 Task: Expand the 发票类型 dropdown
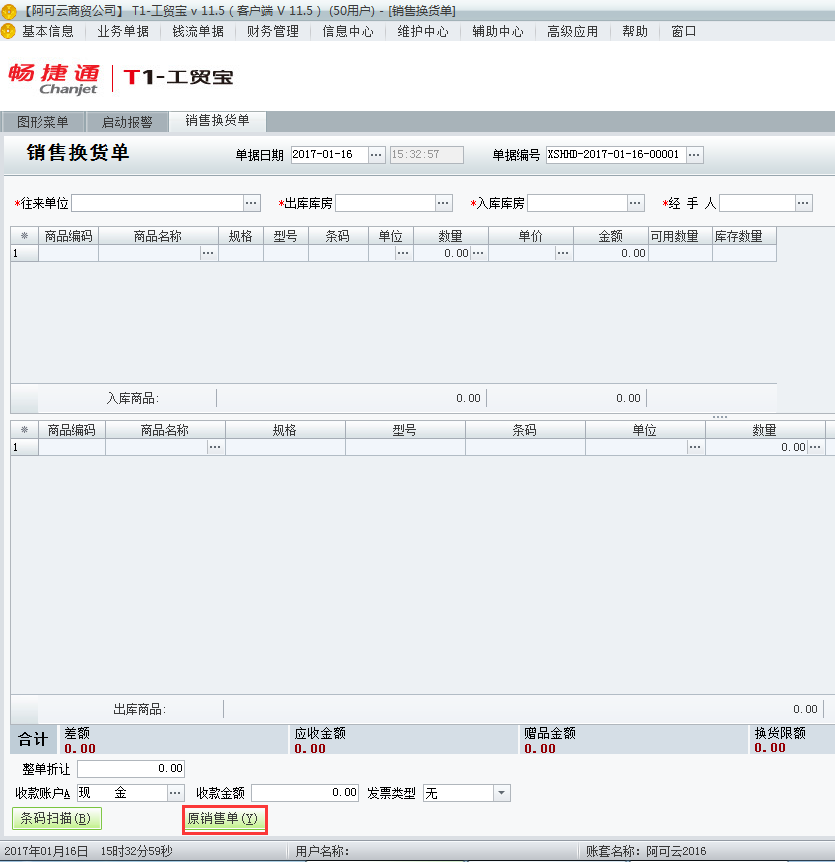[500, 792]
